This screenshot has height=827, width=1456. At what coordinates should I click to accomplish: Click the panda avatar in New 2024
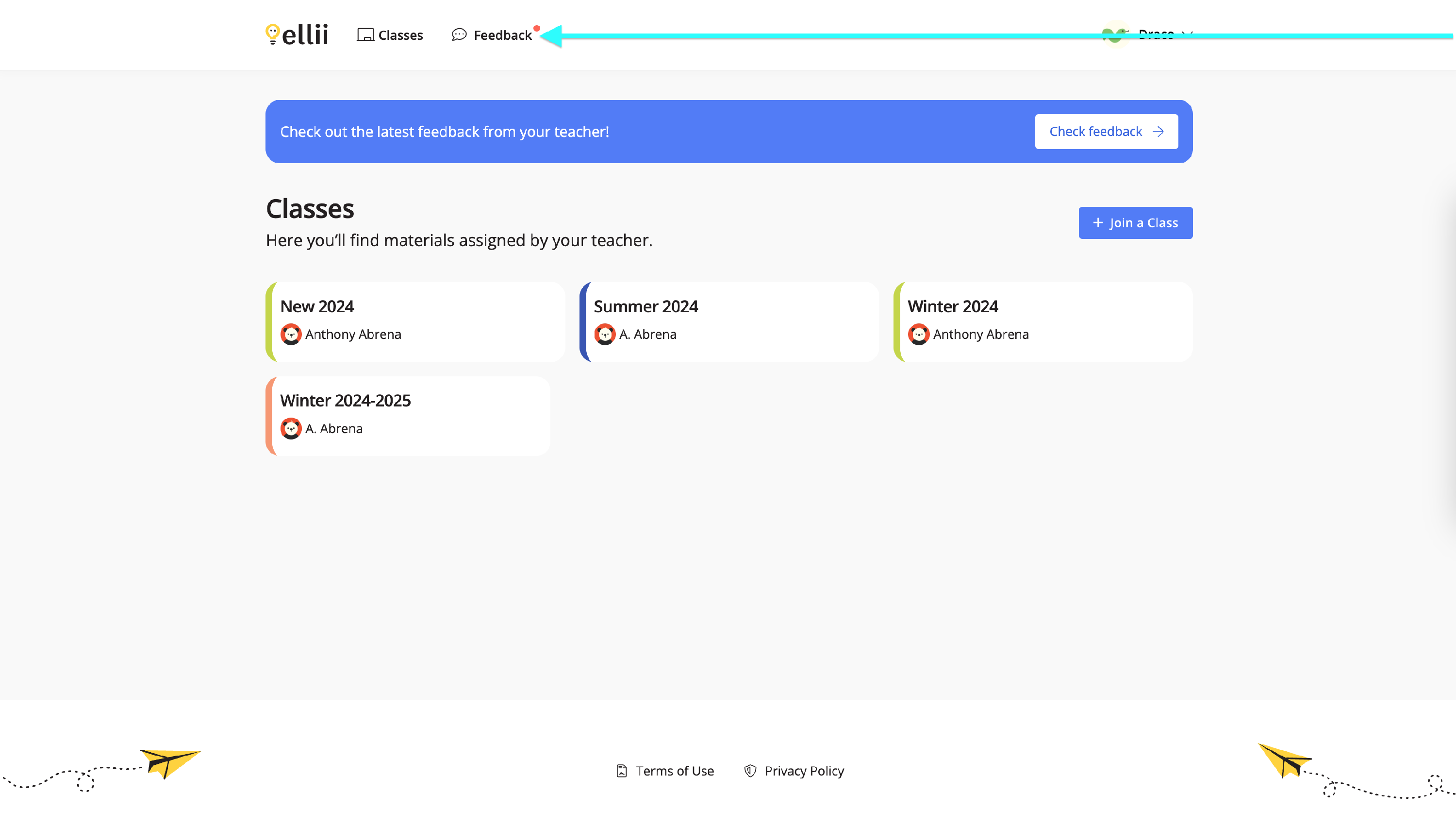tap(291, 334)
